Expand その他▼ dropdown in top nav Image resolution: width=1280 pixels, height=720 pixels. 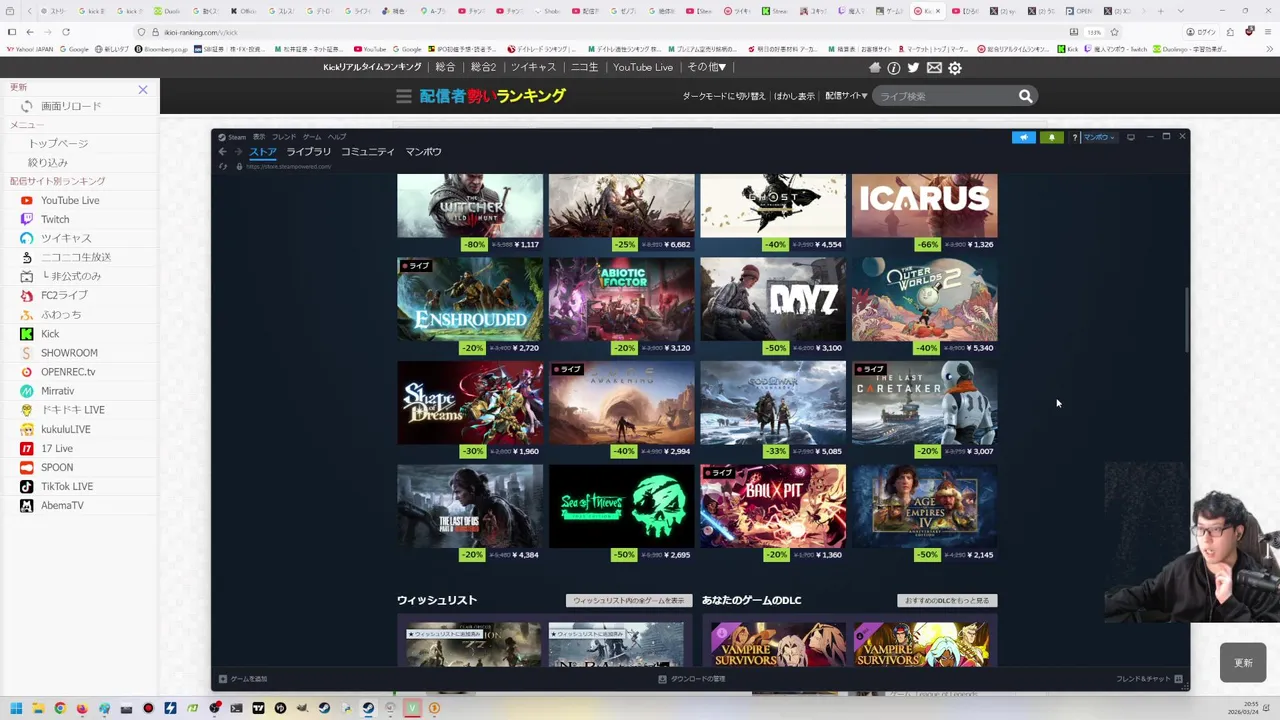click(x=706, y=67)
